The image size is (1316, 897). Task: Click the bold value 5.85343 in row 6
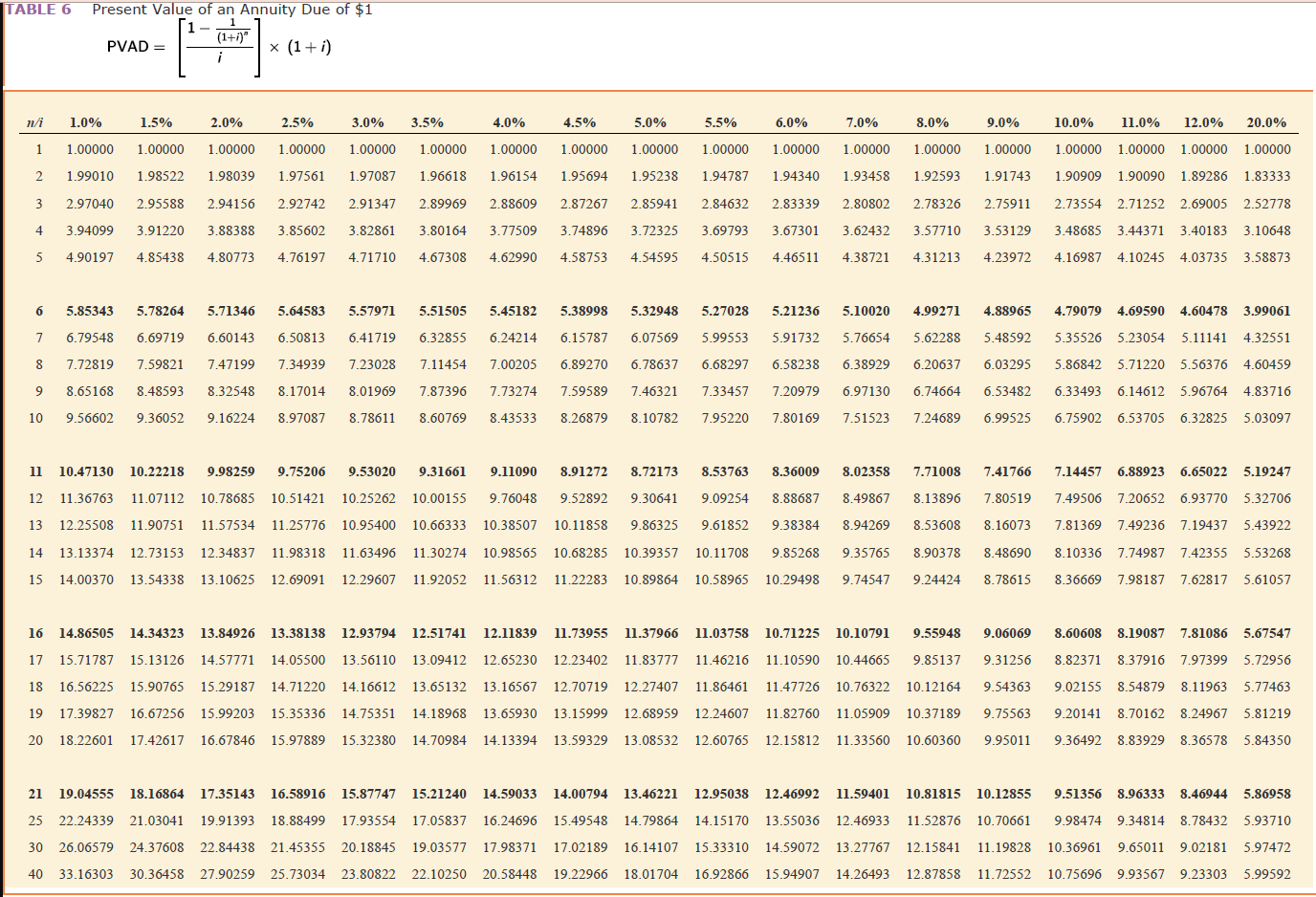90,311
